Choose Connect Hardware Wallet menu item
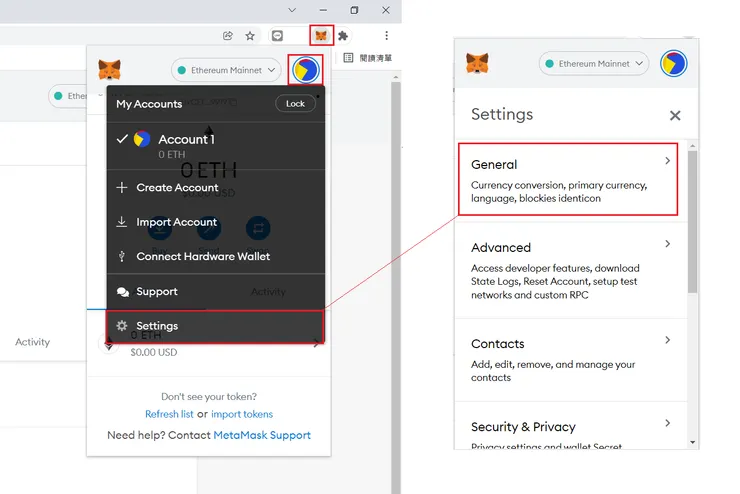 tap(216, 257)
